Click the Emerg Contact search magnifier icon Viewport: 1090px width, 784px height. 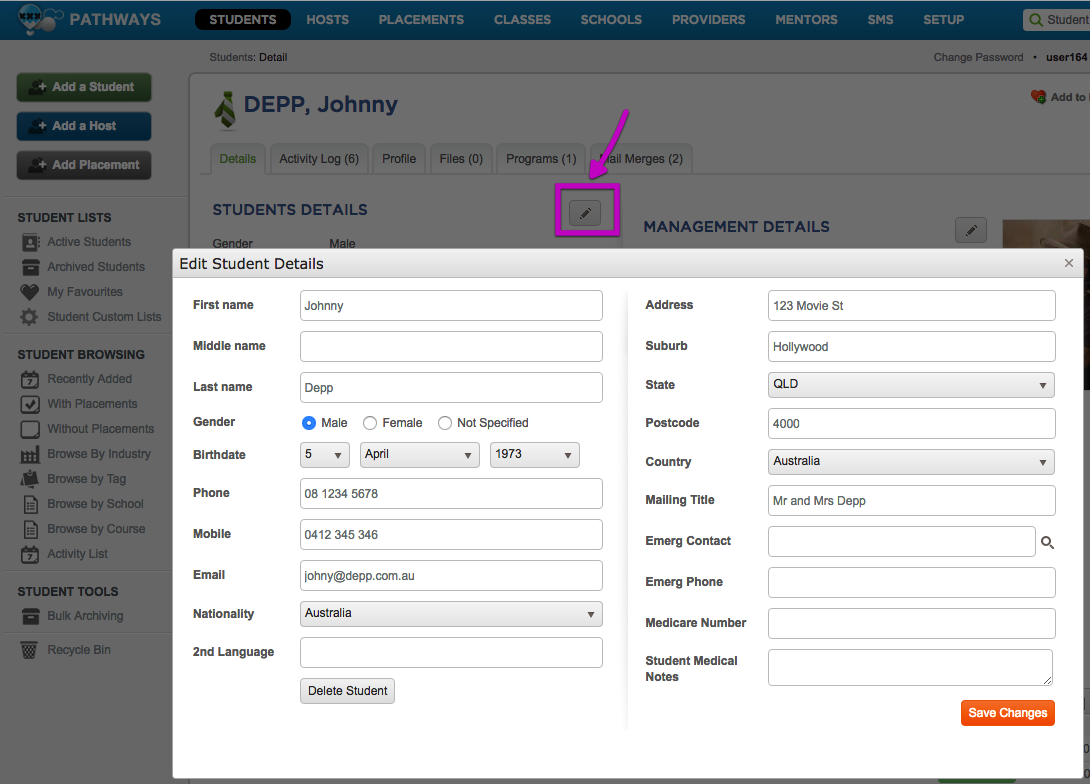[1047, 542]
